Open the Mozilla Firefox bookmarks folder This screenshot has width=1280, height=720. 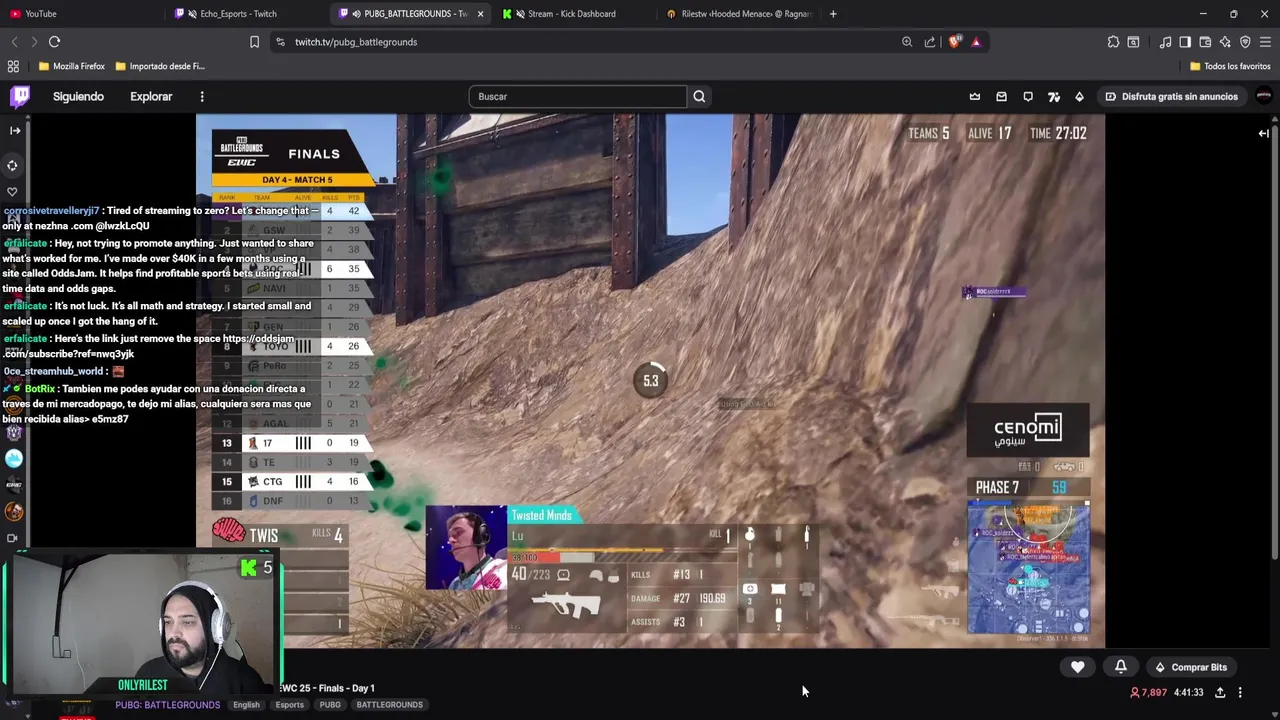tap(72, 66)
